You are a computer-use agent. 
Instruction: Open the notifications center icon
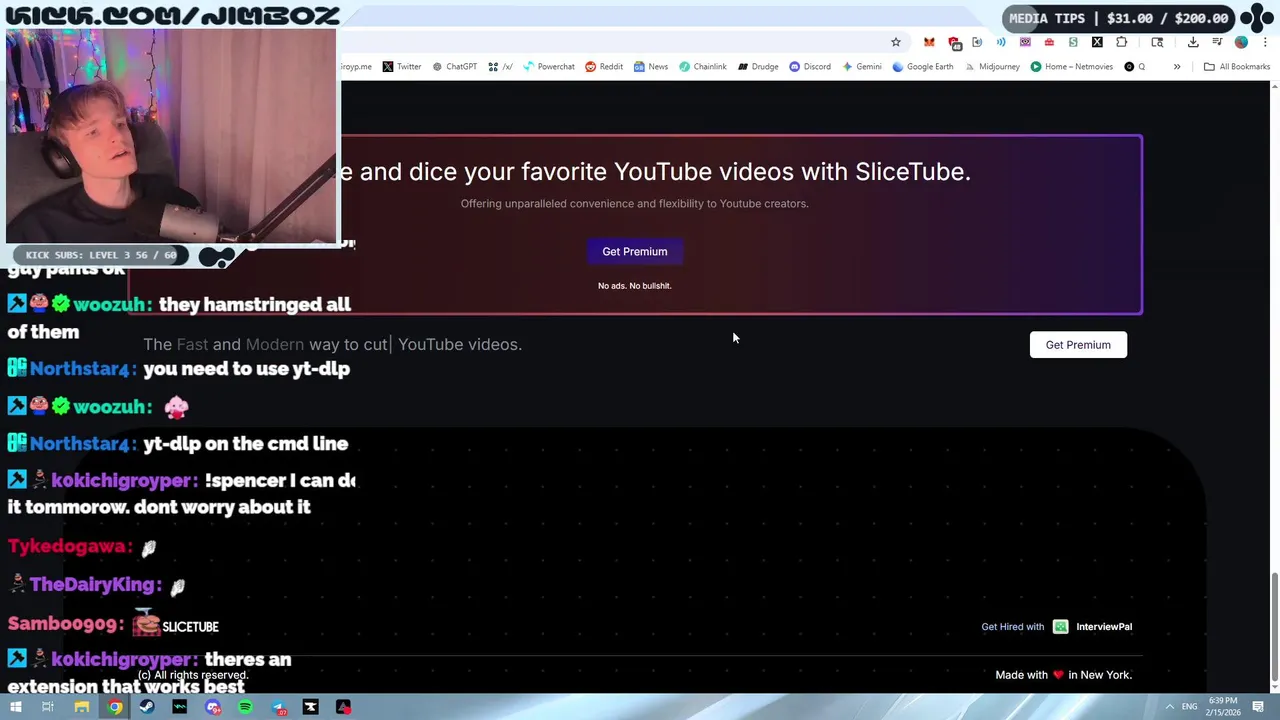click(1258, 707)
